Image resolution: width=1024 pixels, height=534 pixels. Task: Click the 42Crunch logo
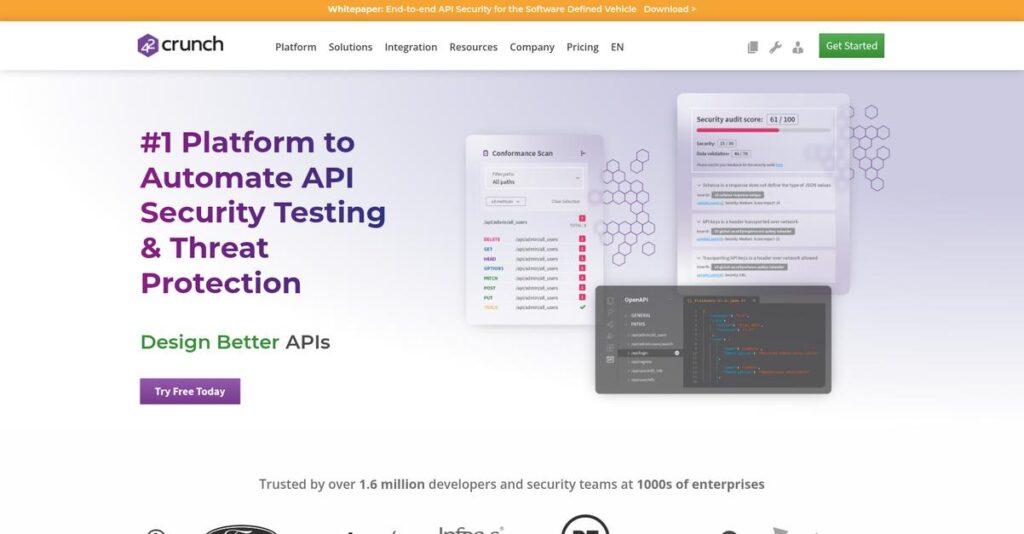click(180, 45)
